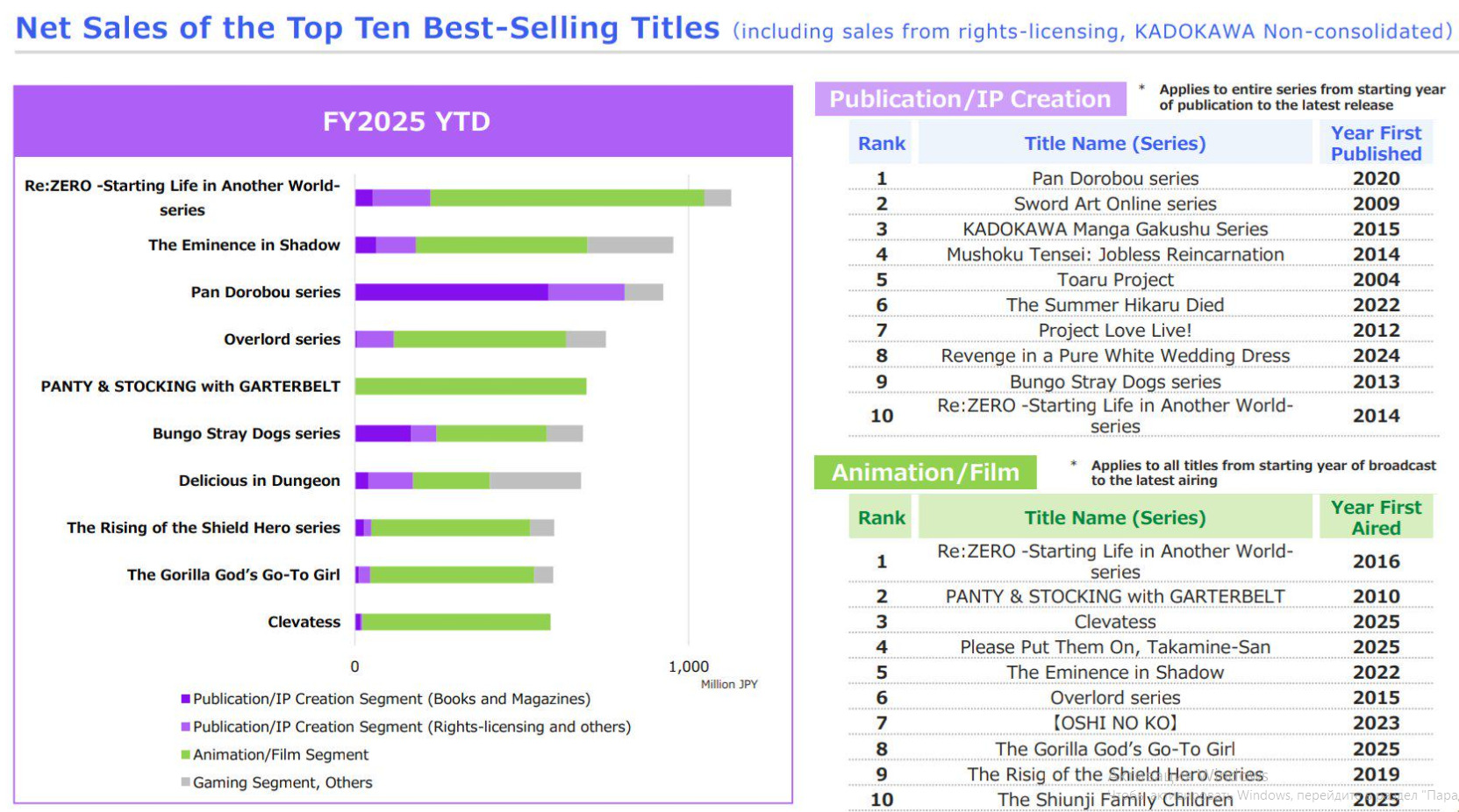1459x812 pixels.
Task: Click the Delicious in Dungeon gray bar segment
Action: [534, 481]
